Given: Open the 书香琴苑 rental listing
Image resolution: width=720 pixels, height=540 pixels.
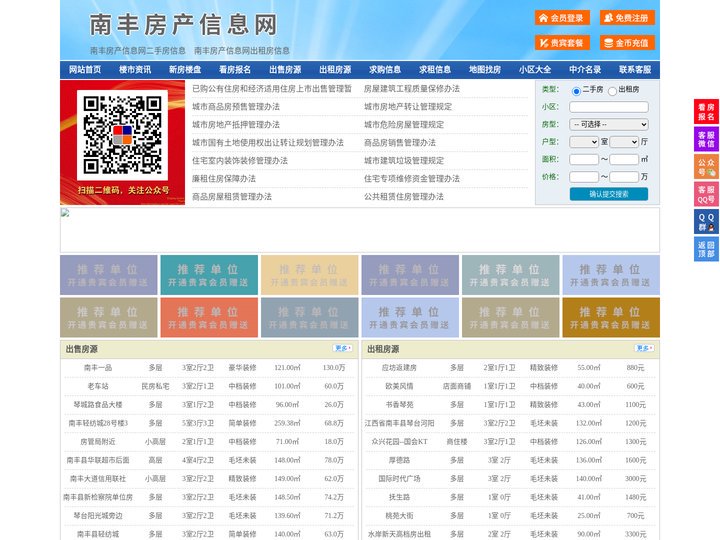Looking at the screenshot, I should click(399, 405).
